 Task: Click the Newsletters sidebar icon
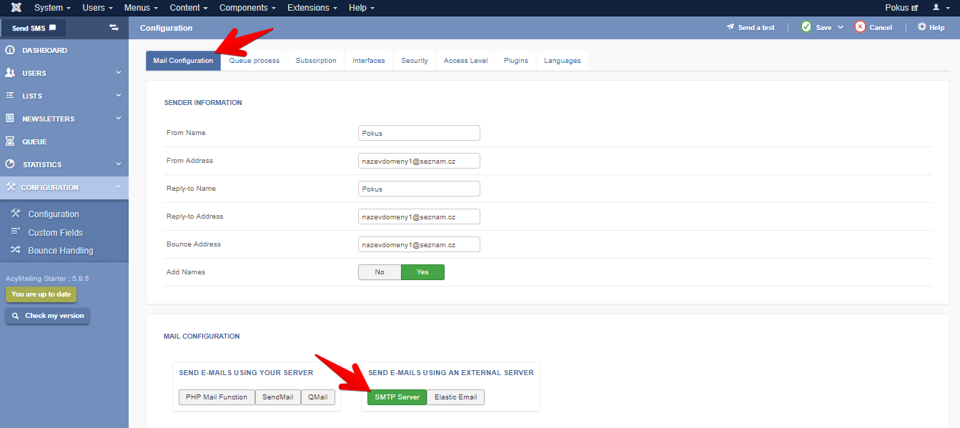[x=10, y=119]
